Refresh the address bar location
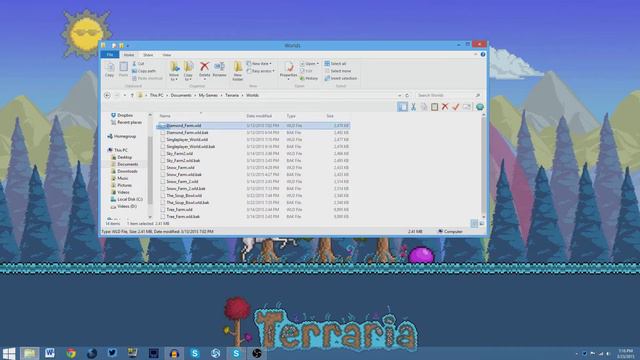Viewport: 640px width, 360px height. click(x=407, y=95)
